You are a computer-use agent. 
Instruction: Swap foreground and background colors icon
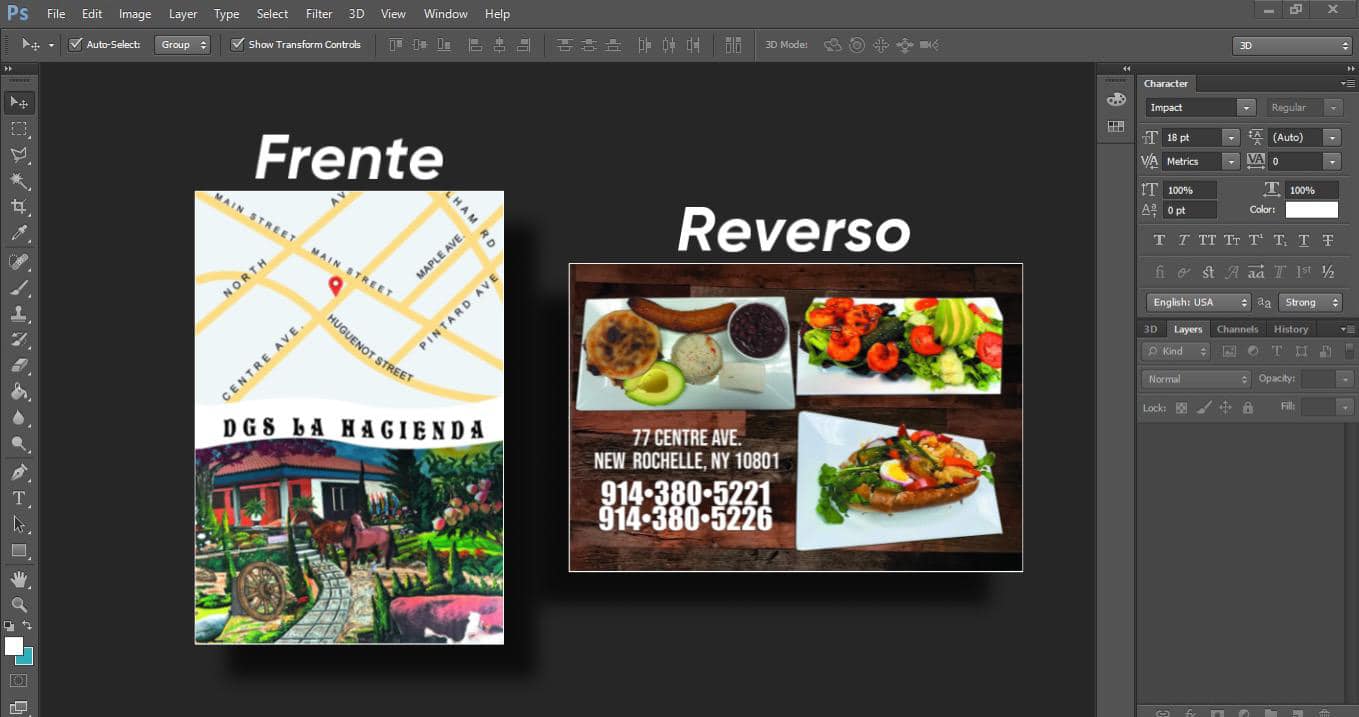point(28,626)
